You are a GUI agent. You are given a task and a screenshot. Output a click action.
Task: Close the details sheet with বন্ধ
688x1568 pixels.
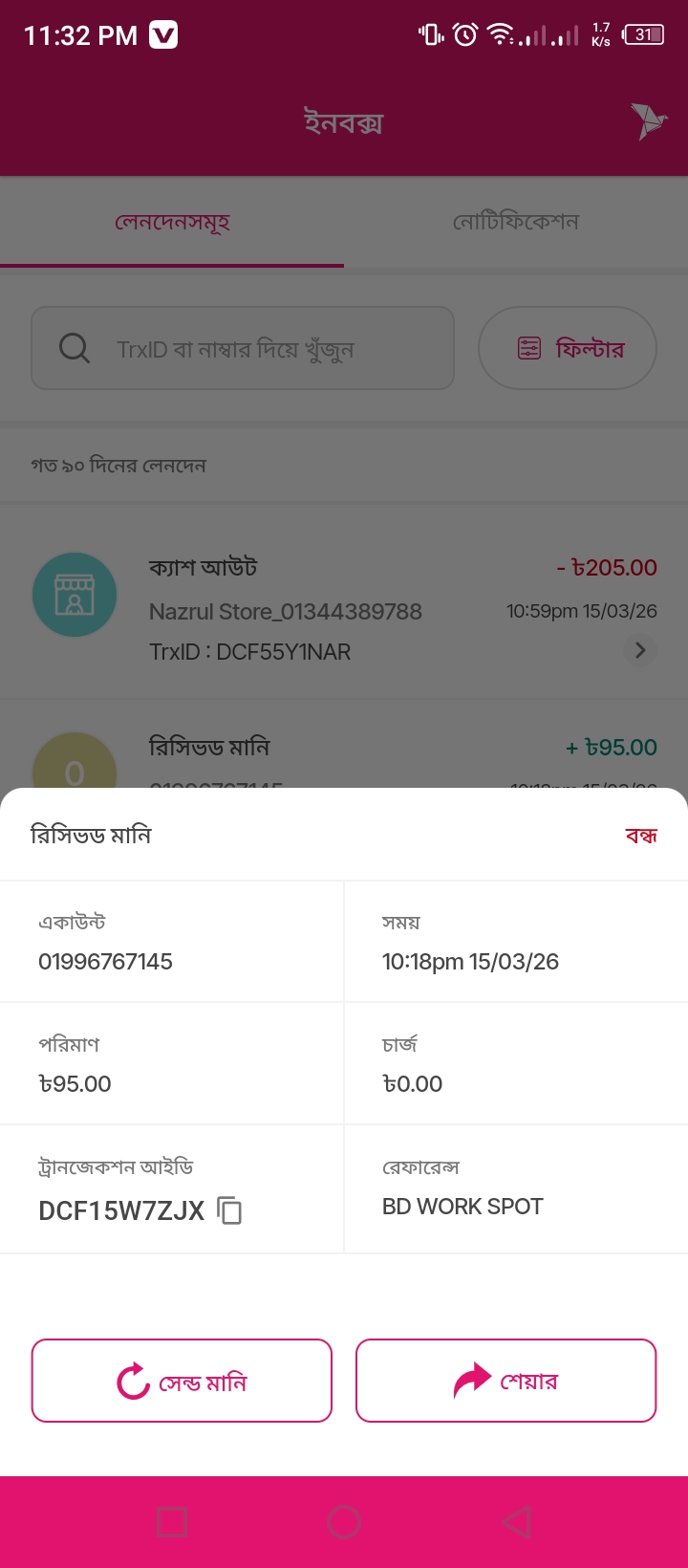click(641, 836)
